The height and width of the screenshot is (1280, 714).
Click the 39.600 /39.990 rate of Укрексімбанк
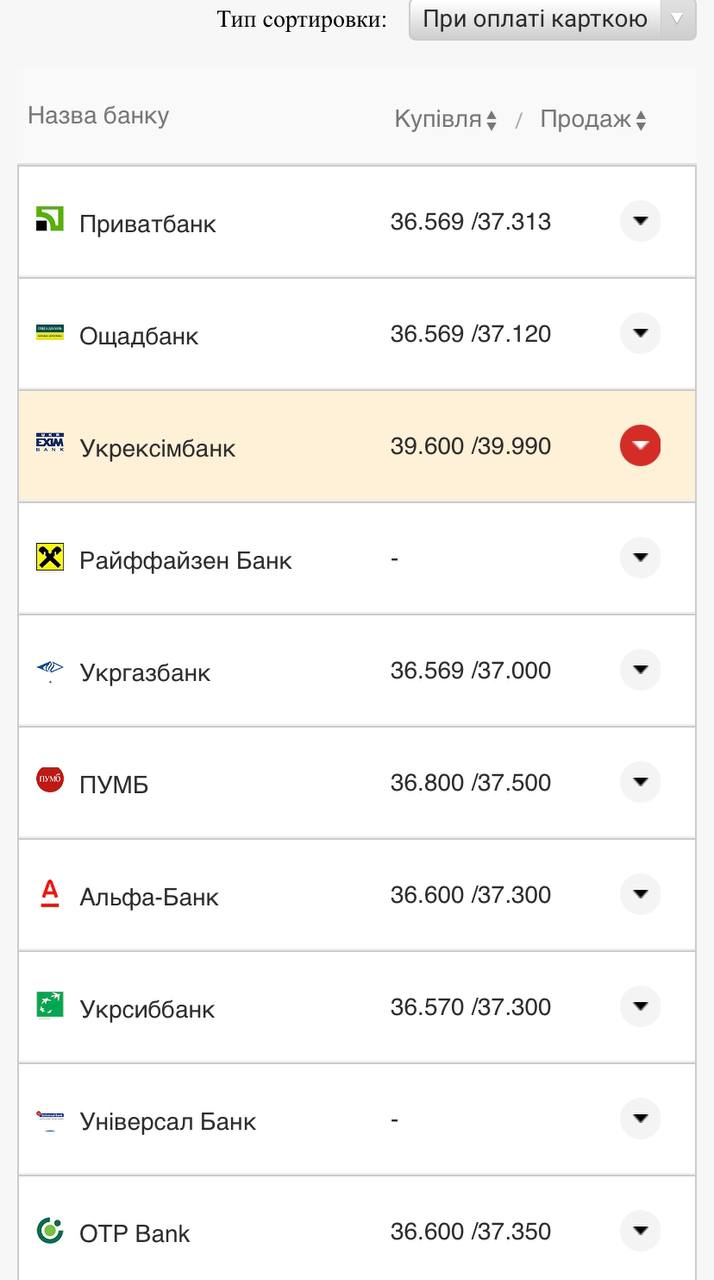[471, 446]
